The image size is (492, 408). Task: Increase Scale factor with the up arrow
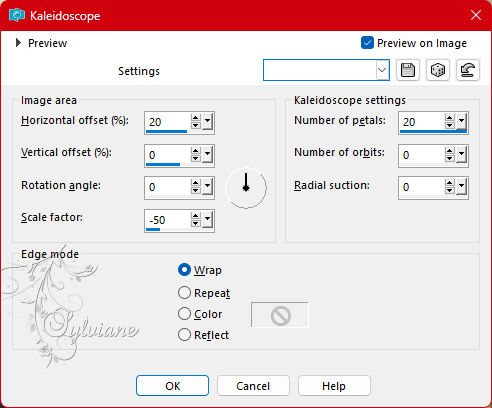[x=196, y=216]
